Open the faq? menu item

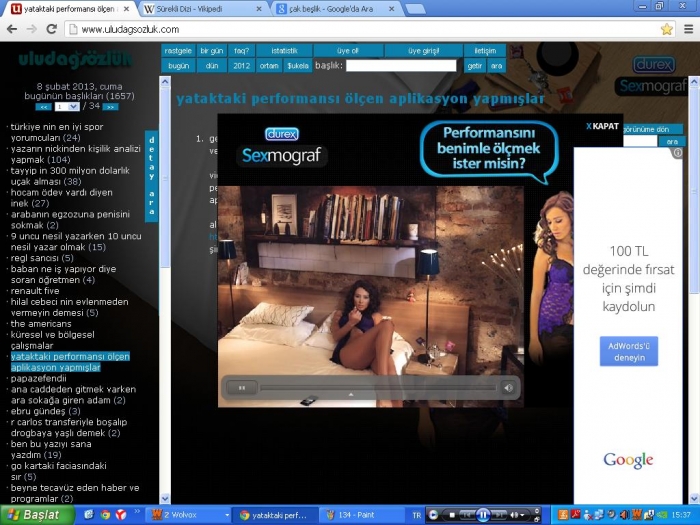242,51
